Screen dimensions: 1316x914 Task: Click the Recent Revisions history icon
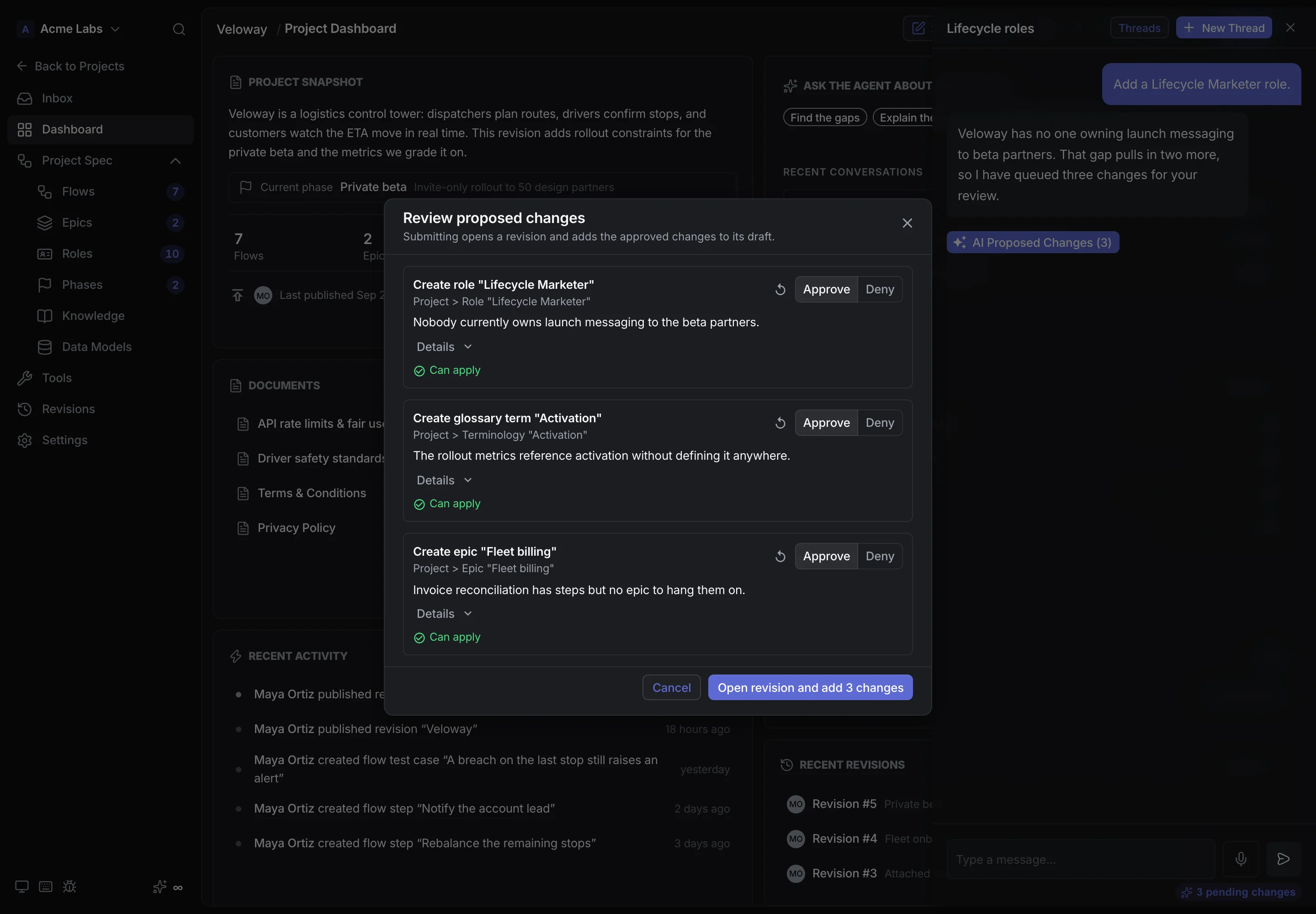click(x=787, y=765)
